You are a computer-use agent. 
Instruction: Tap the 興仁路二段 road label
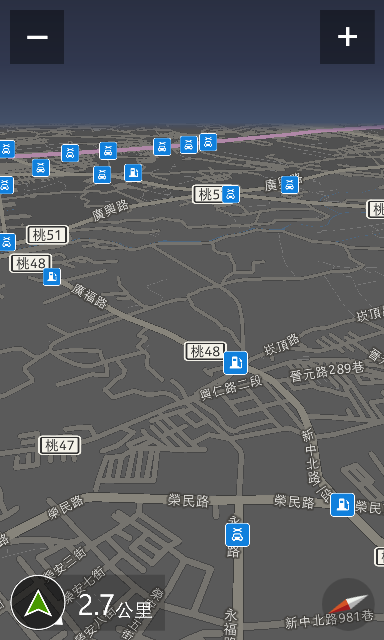231,388
